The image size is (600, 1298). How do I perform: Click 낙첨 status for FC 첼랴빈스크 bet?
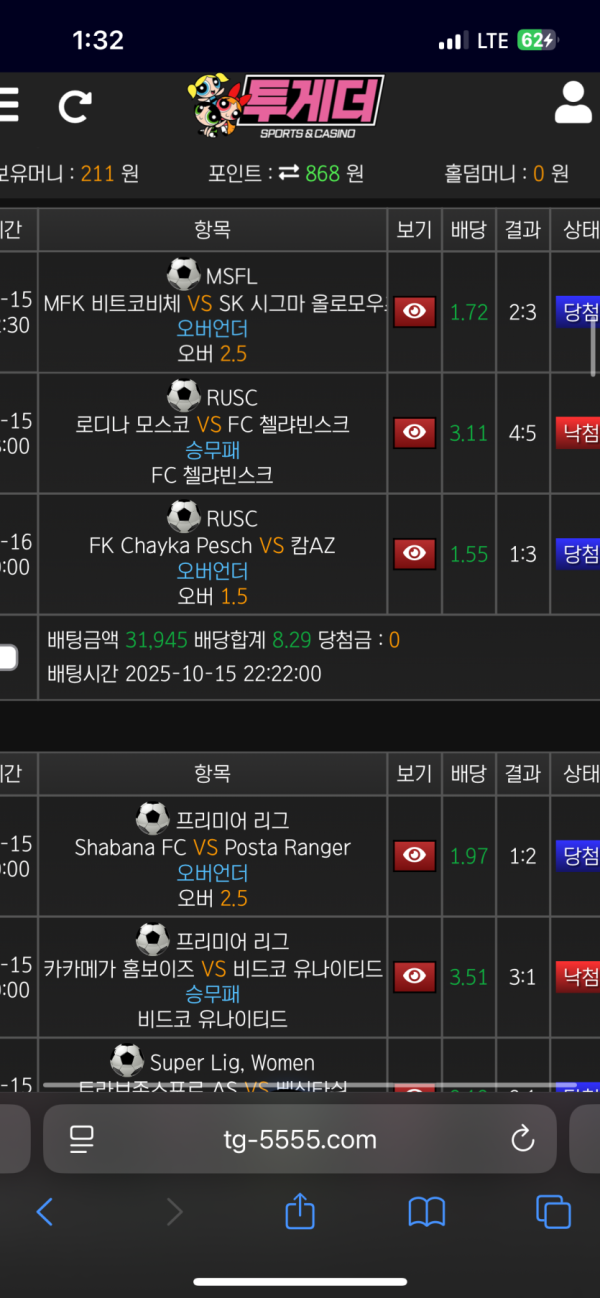(579, 433)
